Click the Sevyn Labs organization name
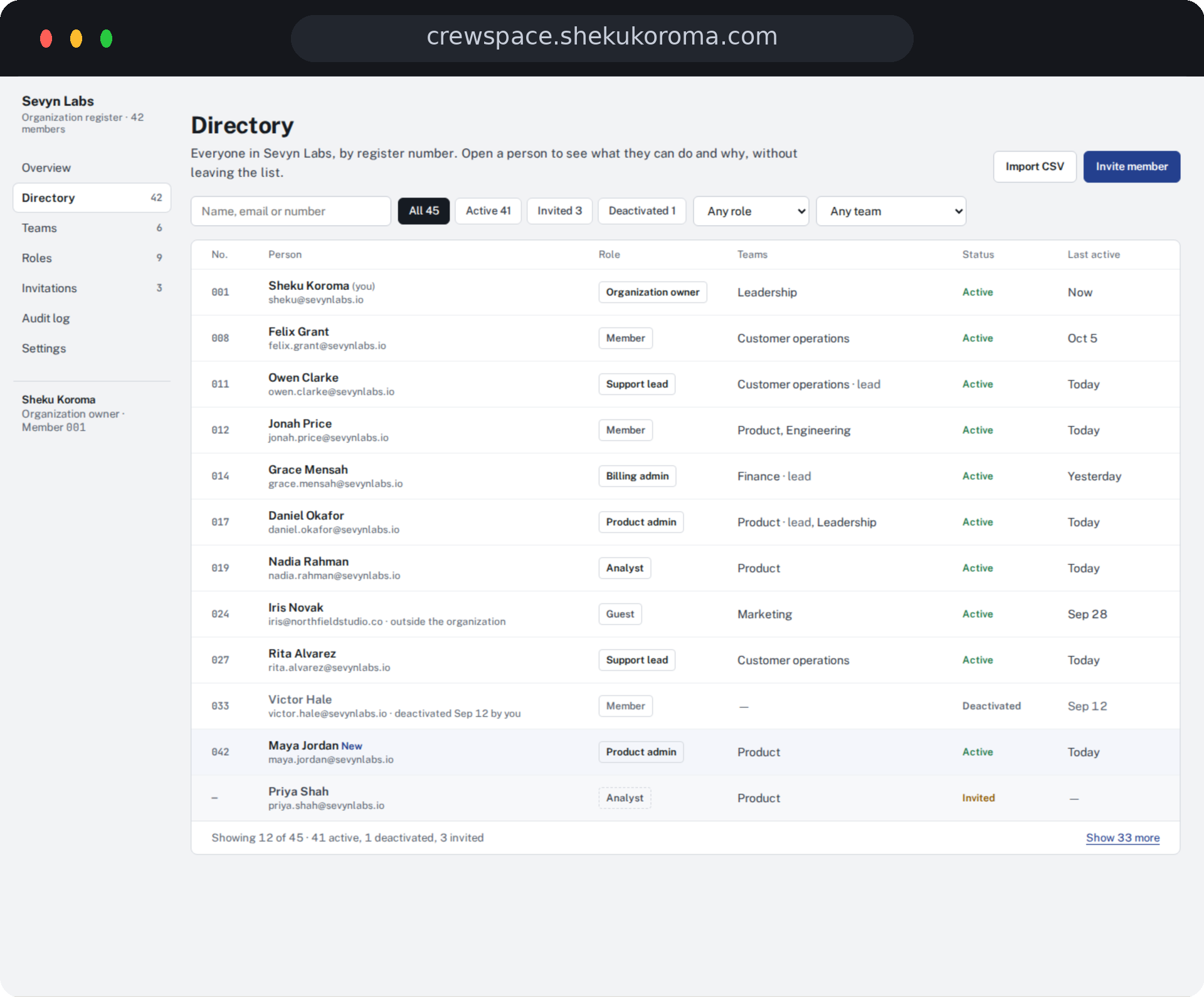The image size is (1204, 997). point(58,101)
